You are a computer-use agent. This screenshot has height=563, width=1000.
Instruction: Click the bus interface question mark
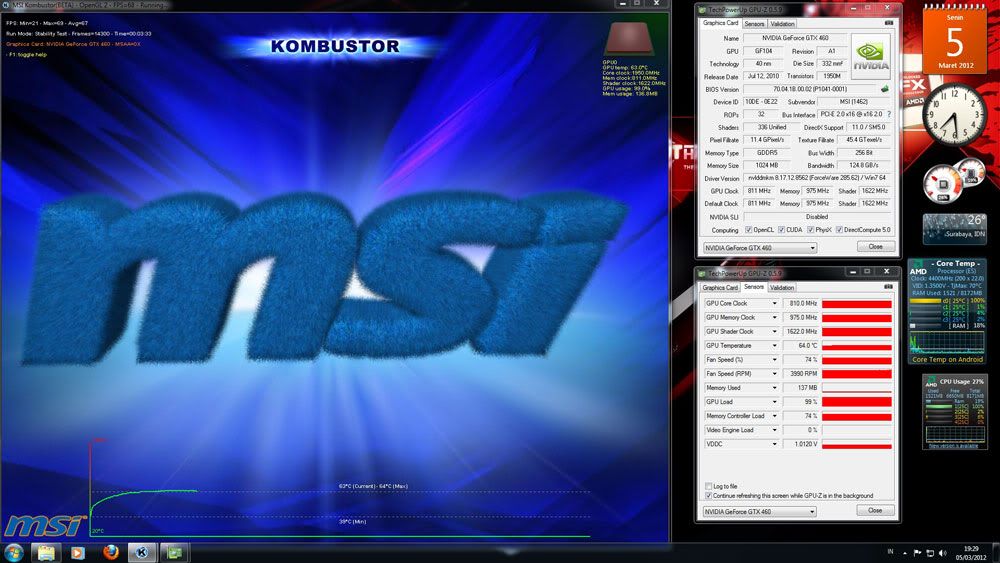tap(888, 114)
